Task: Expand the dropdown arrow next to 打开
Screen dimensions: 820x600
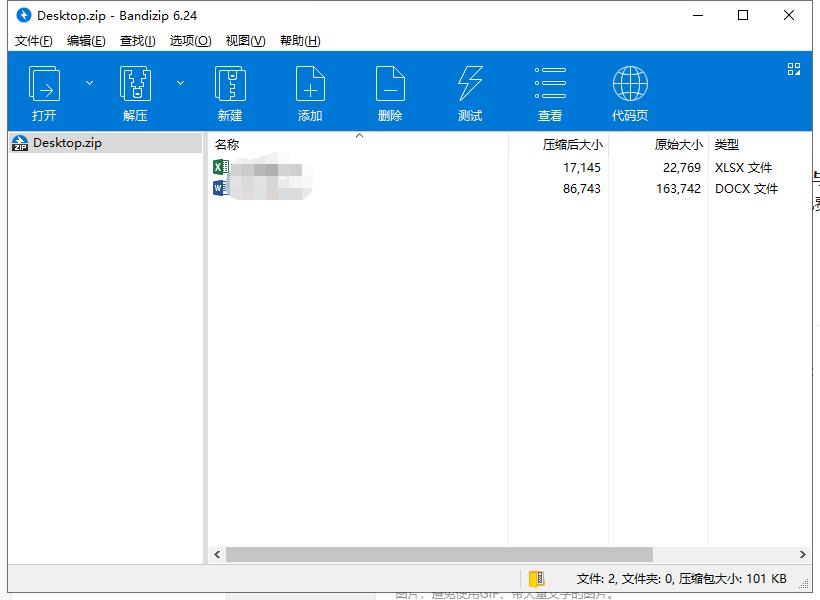Action: tap(89, 84)
